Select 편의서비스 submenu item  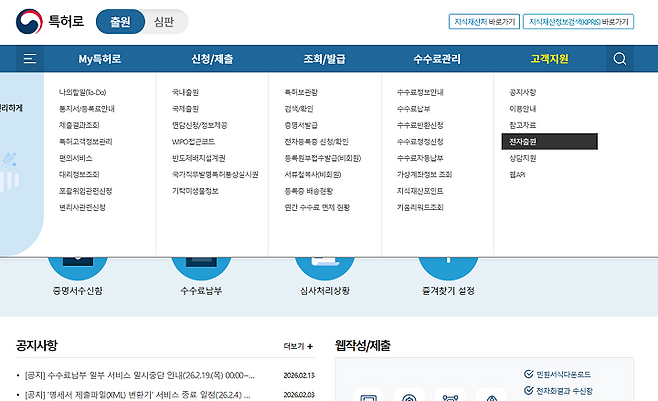(x=76, y=158)
